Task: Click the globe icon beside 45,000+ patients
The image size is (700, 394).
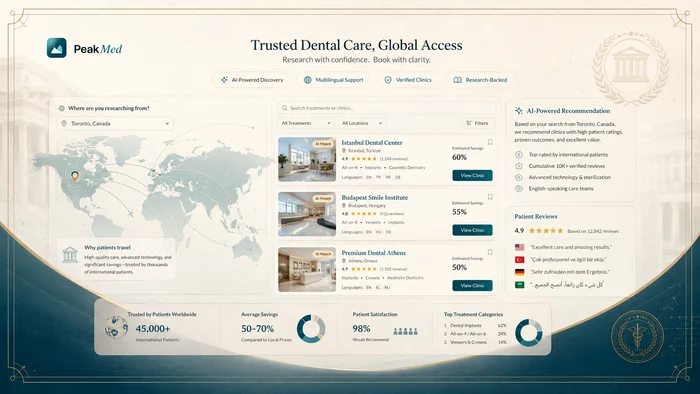Action: click(116, 328)
